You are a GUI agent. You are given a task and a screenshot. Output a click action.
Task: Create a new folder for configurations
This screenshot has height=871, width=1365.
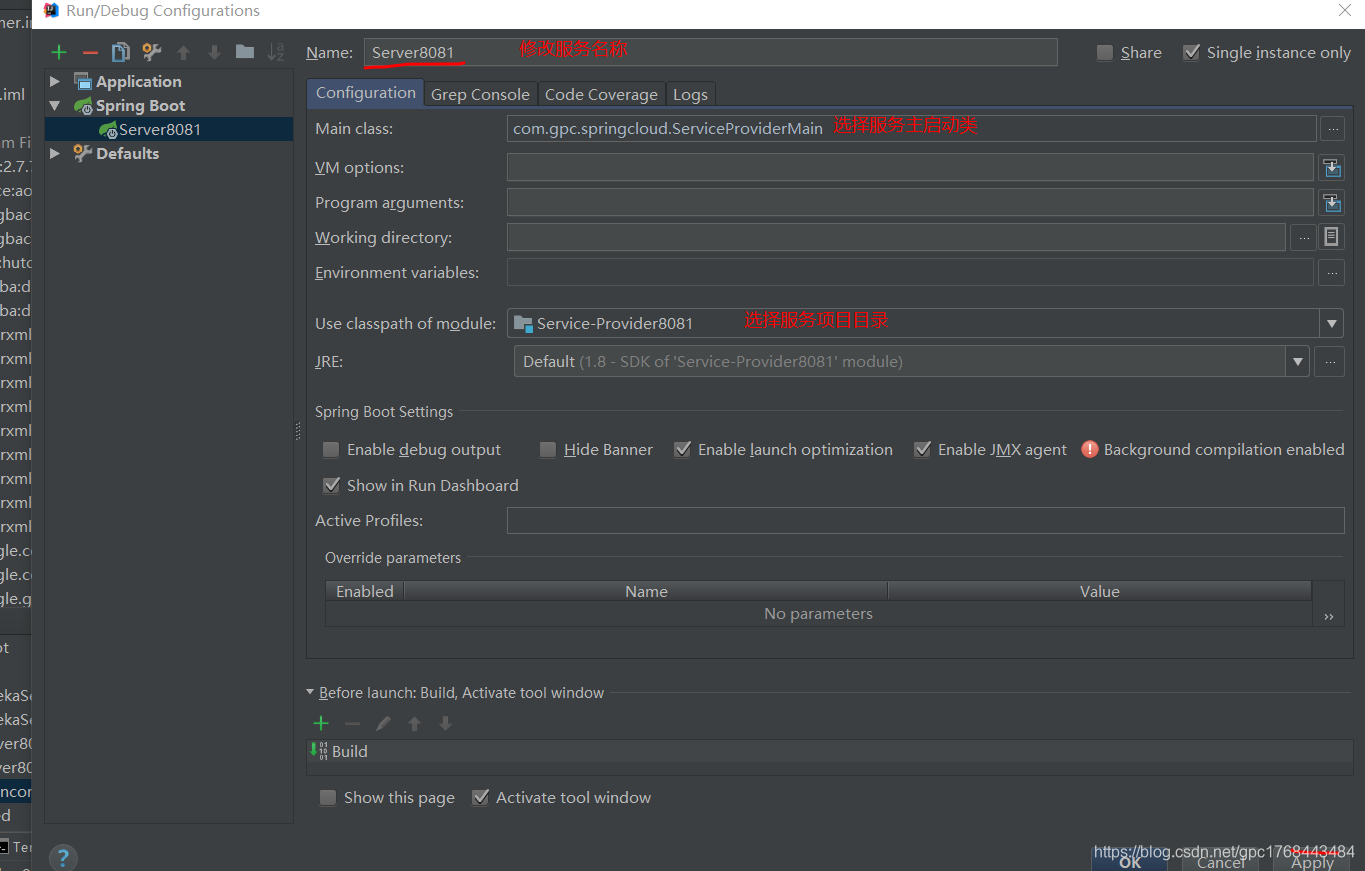pos(245,52)
